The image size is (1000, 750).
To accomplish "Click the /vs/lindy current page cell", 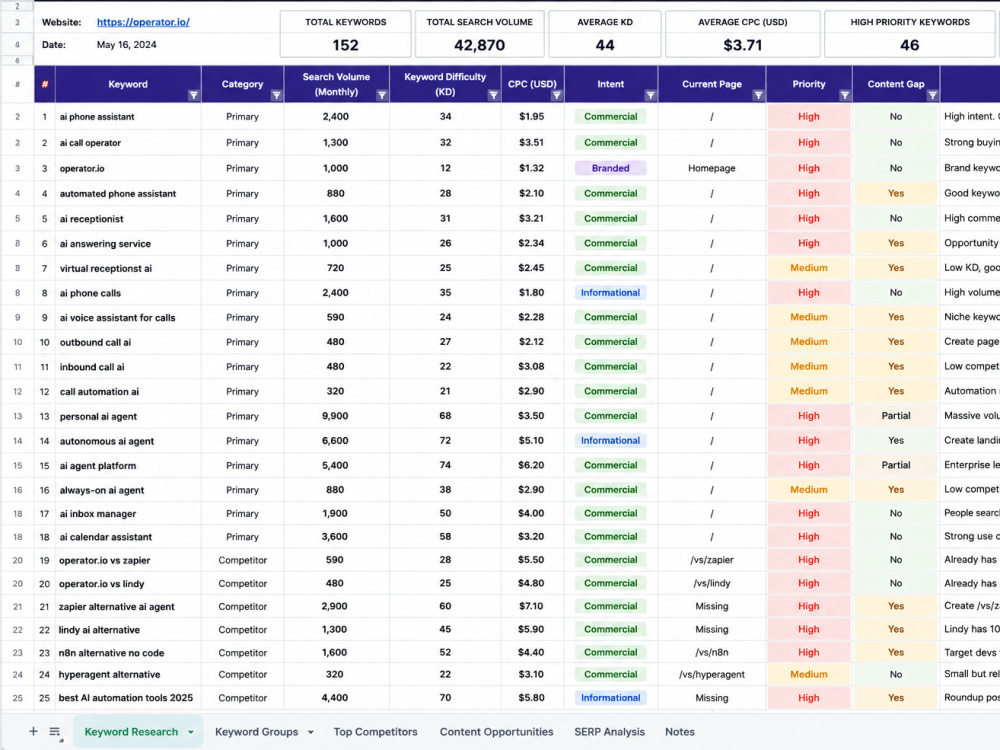I will click(x=712, y=583).
